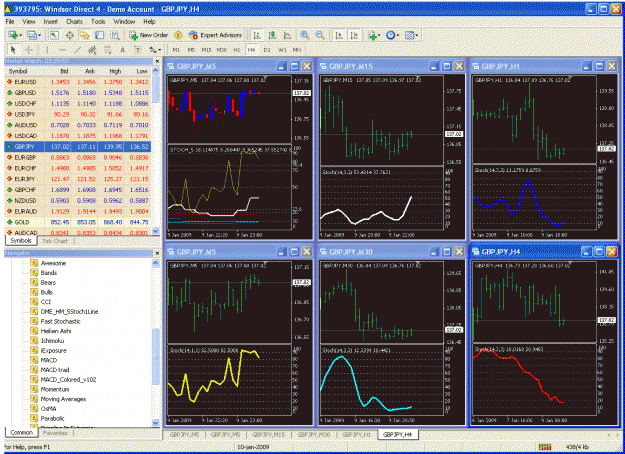Viewport: 625px width, 454px height.
Task: Click Navigator scrollbar up arrow
Action: pyautogui.click(x=155, y=263)
